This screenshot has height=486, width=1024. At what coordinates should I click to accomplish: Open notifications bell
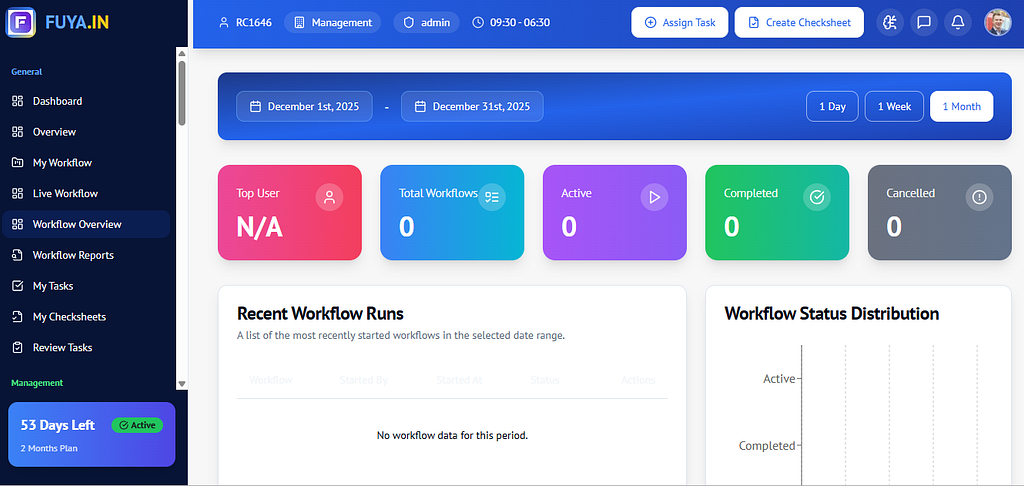957,23
